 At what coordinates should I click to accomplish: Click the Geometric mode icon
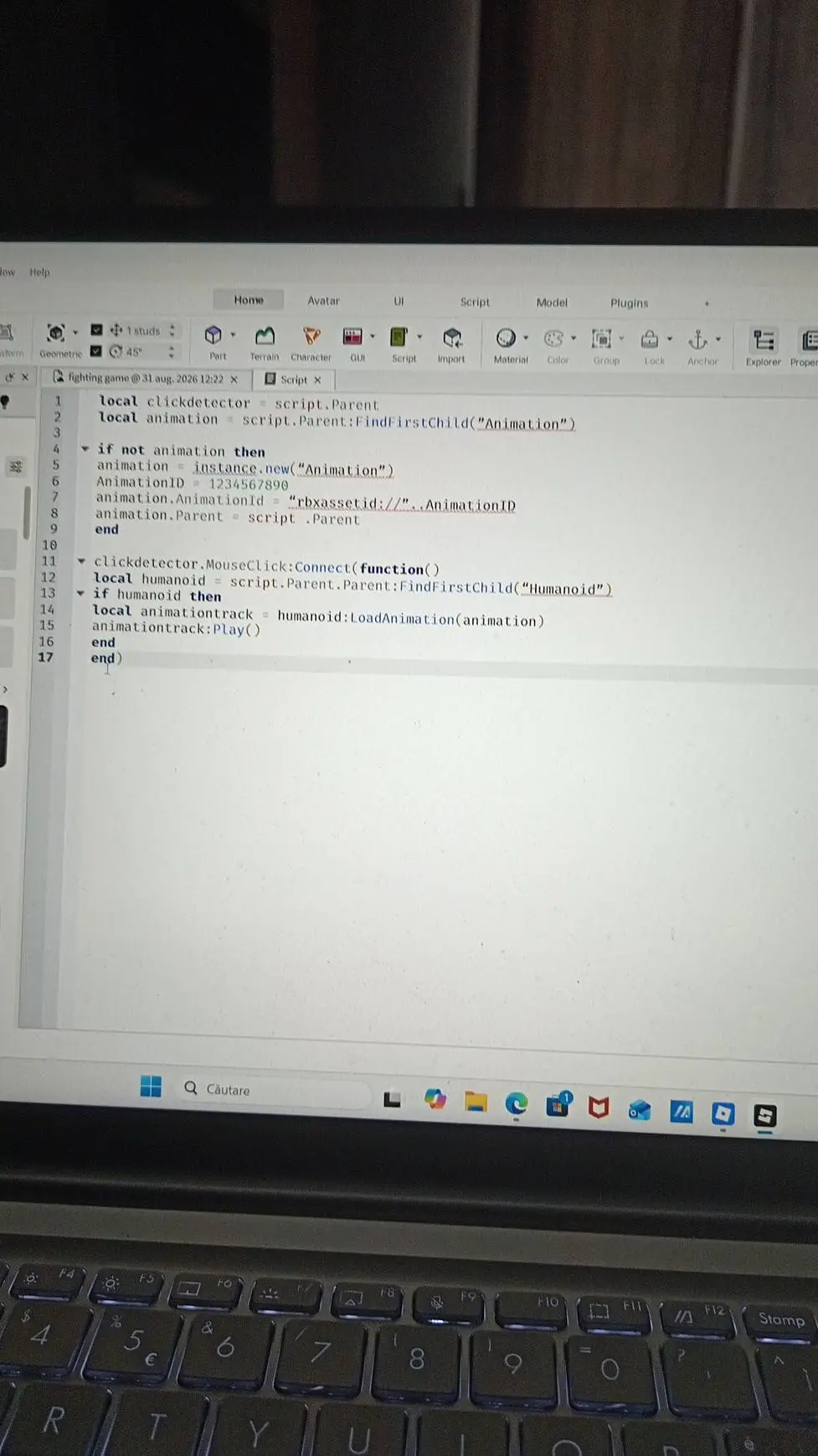point(56,333)
